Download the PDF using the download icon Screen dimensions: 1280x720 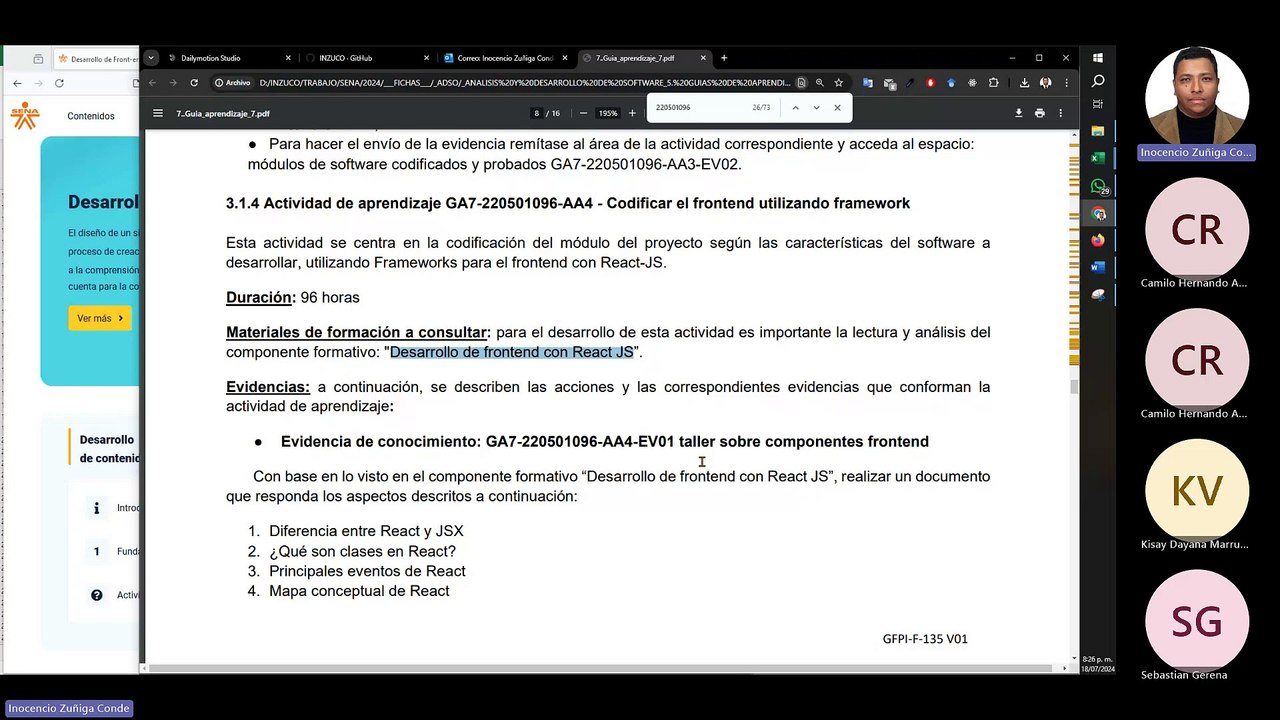pos(1019,113)
